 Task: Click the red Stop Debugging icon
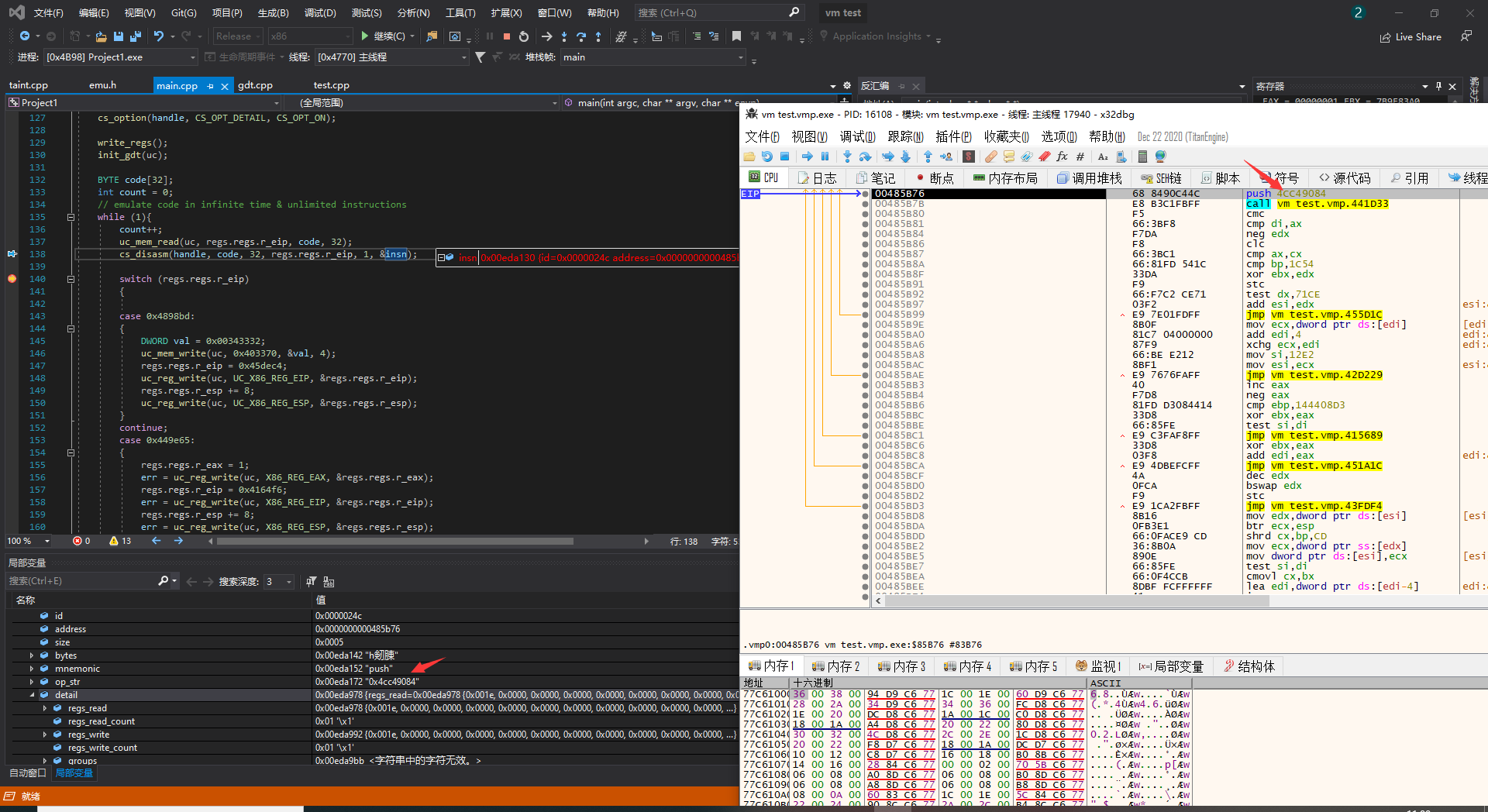pyautogui.click(x=506, y=36)
